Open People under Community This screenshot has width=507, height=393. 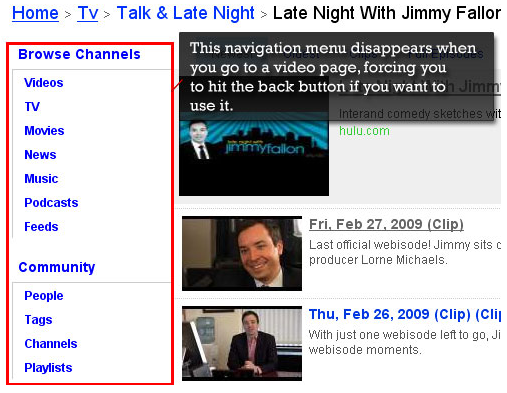(x=44, y=296)
